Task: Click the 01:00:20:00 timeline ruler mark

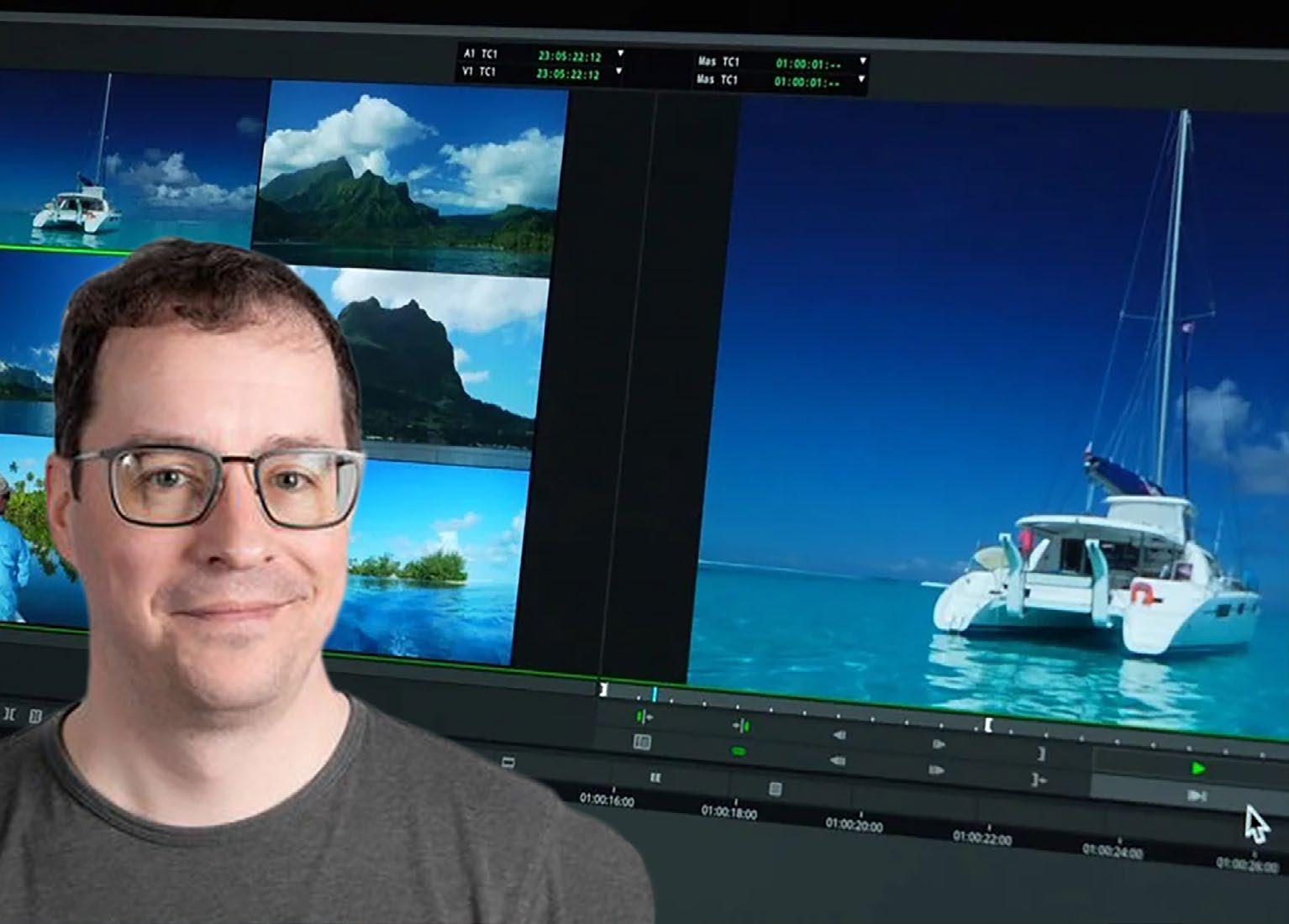Action: 854,825
